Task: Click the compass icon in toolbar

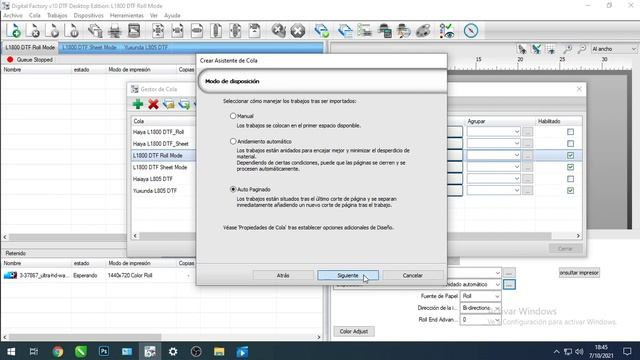Action: pos(471,31)
